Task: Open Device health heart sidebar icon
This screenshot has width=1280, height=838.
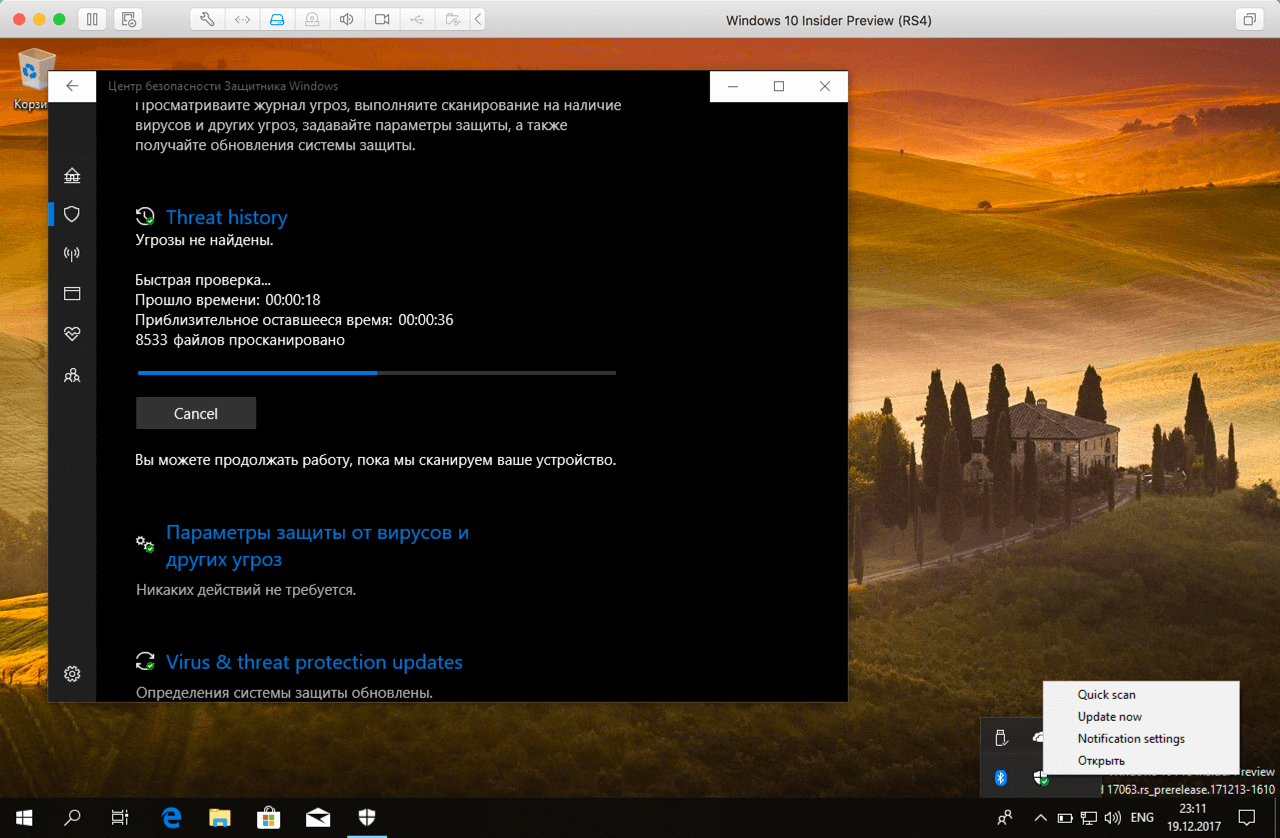Action: 72,334
